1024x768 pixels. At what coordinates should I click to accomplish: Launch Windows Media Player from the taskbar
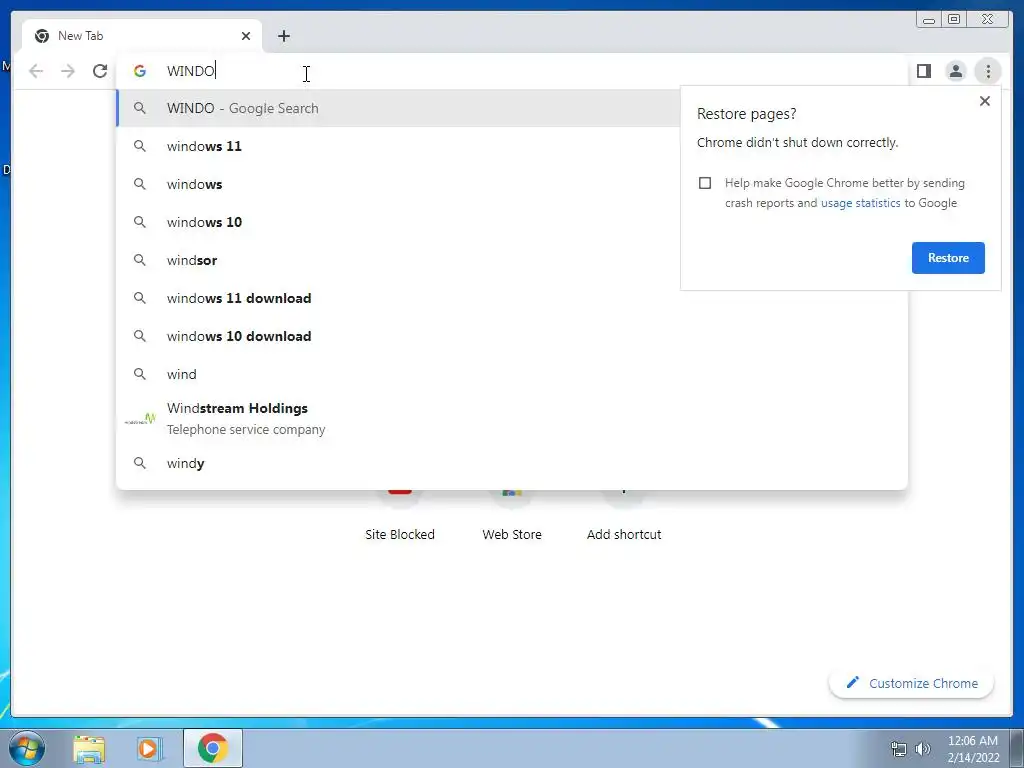click(150, 749)
